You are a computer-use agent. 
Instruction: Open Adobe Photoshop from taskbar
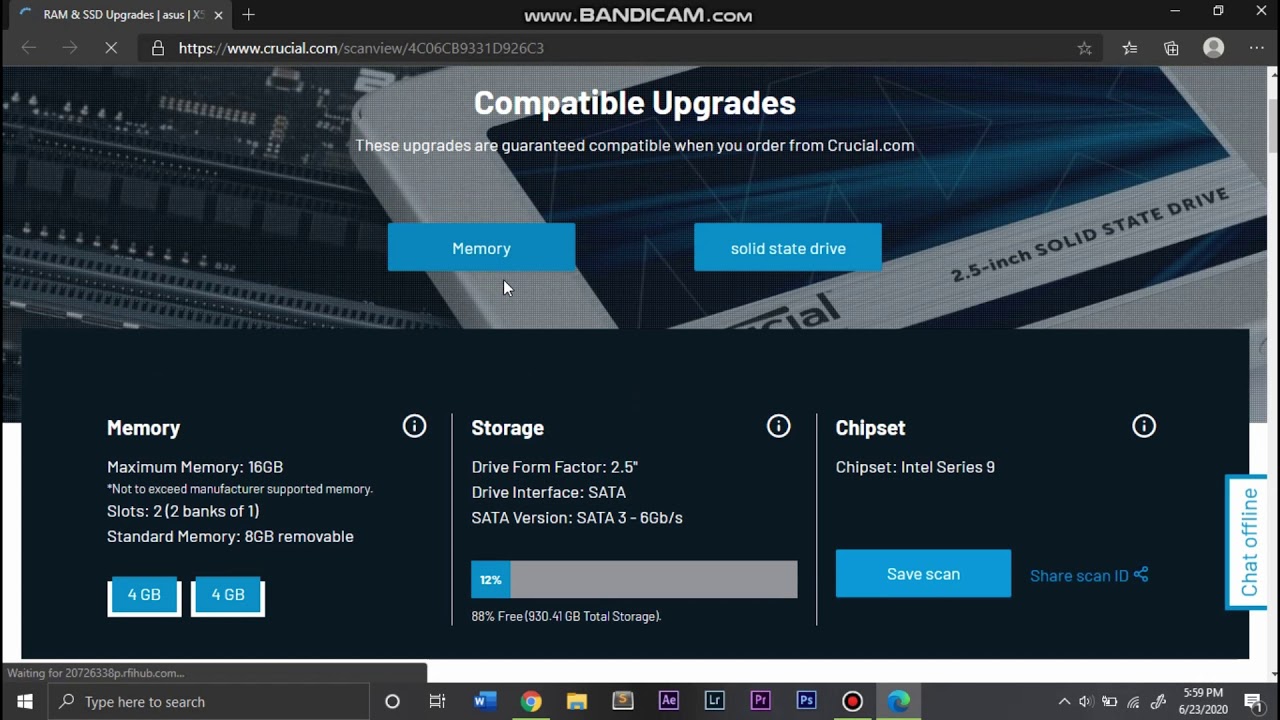tap(806, 701)
